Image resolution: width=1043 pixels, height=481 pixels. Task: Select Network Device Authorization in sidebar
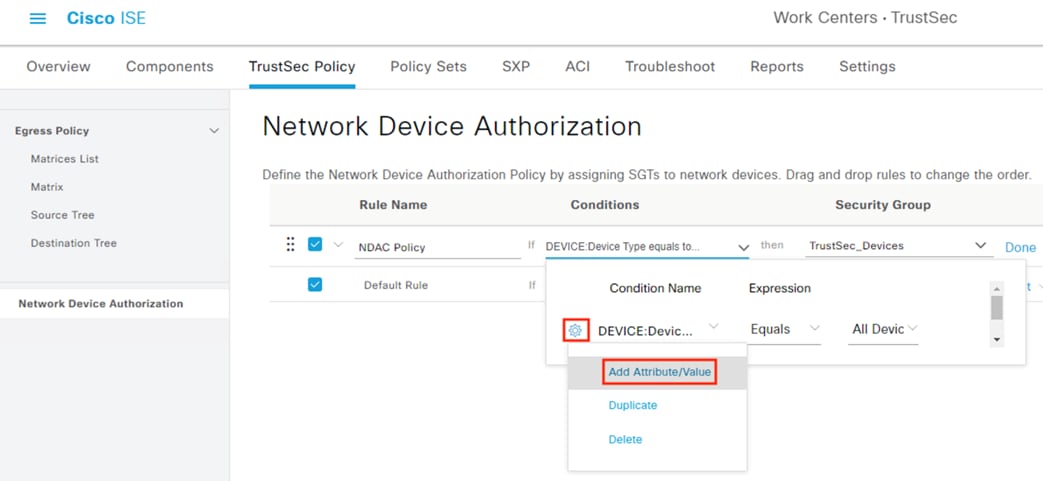click(101, 303)
